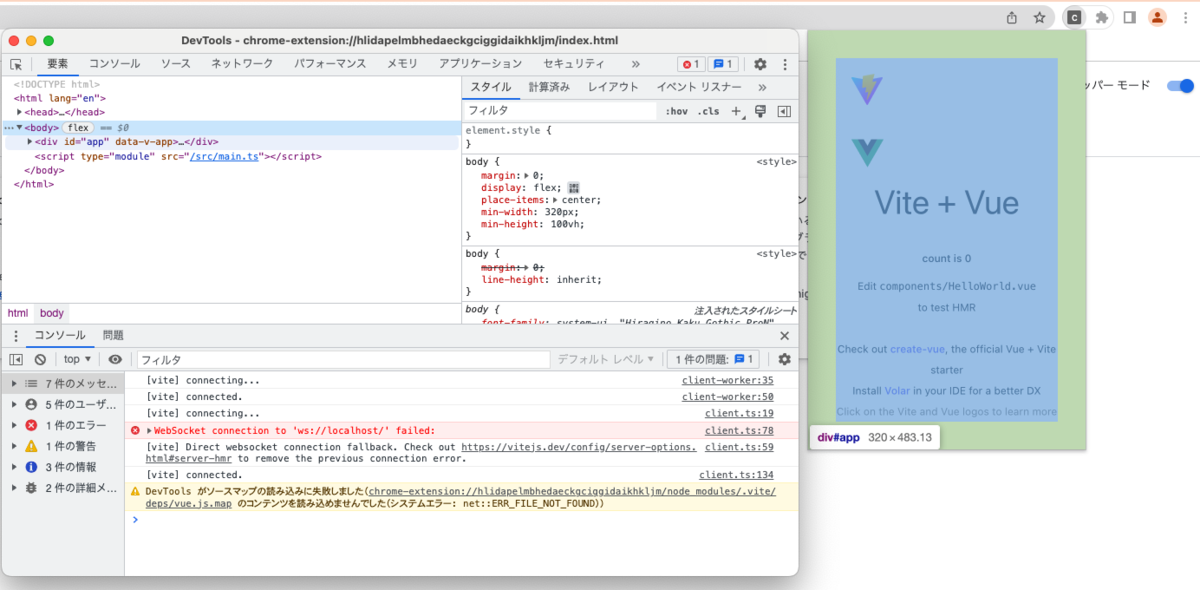This screenshot has height=590, width=1200.
Task: Focus the Styles フィルタ input
Action: (x=560, y=111)
